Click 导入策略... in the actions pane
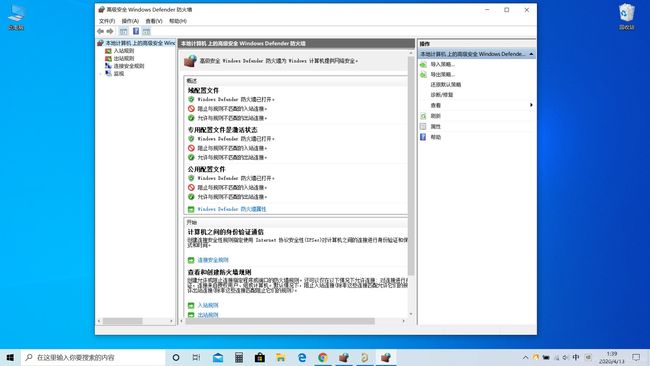 (x=442, y=64)
